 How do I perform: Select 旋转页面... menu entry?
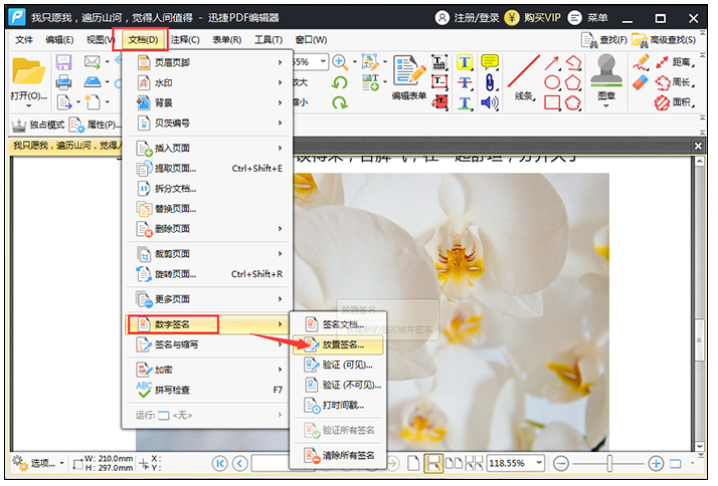tap(207, 274)
